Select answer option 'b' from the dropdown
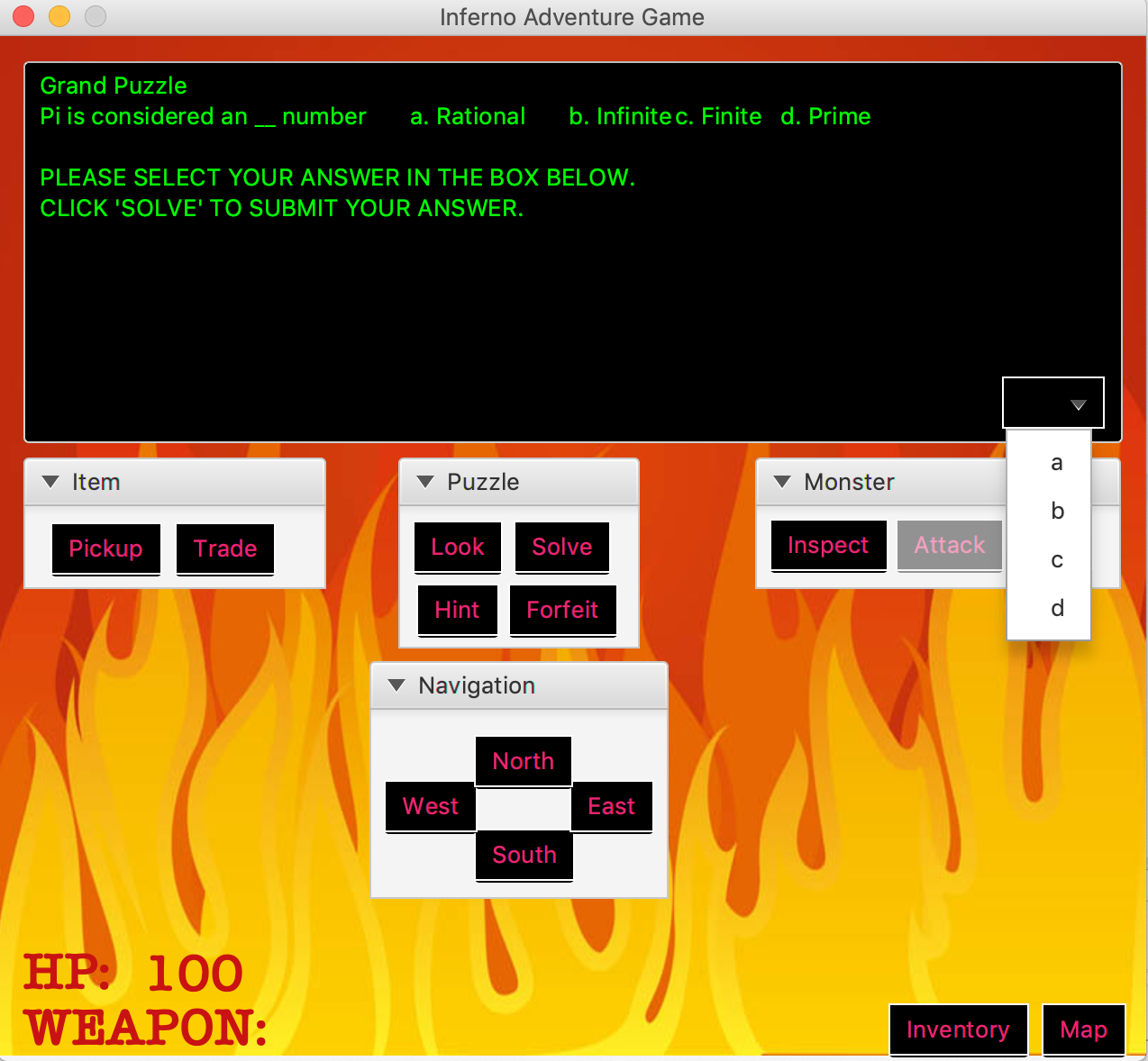 coord(1056,512)
